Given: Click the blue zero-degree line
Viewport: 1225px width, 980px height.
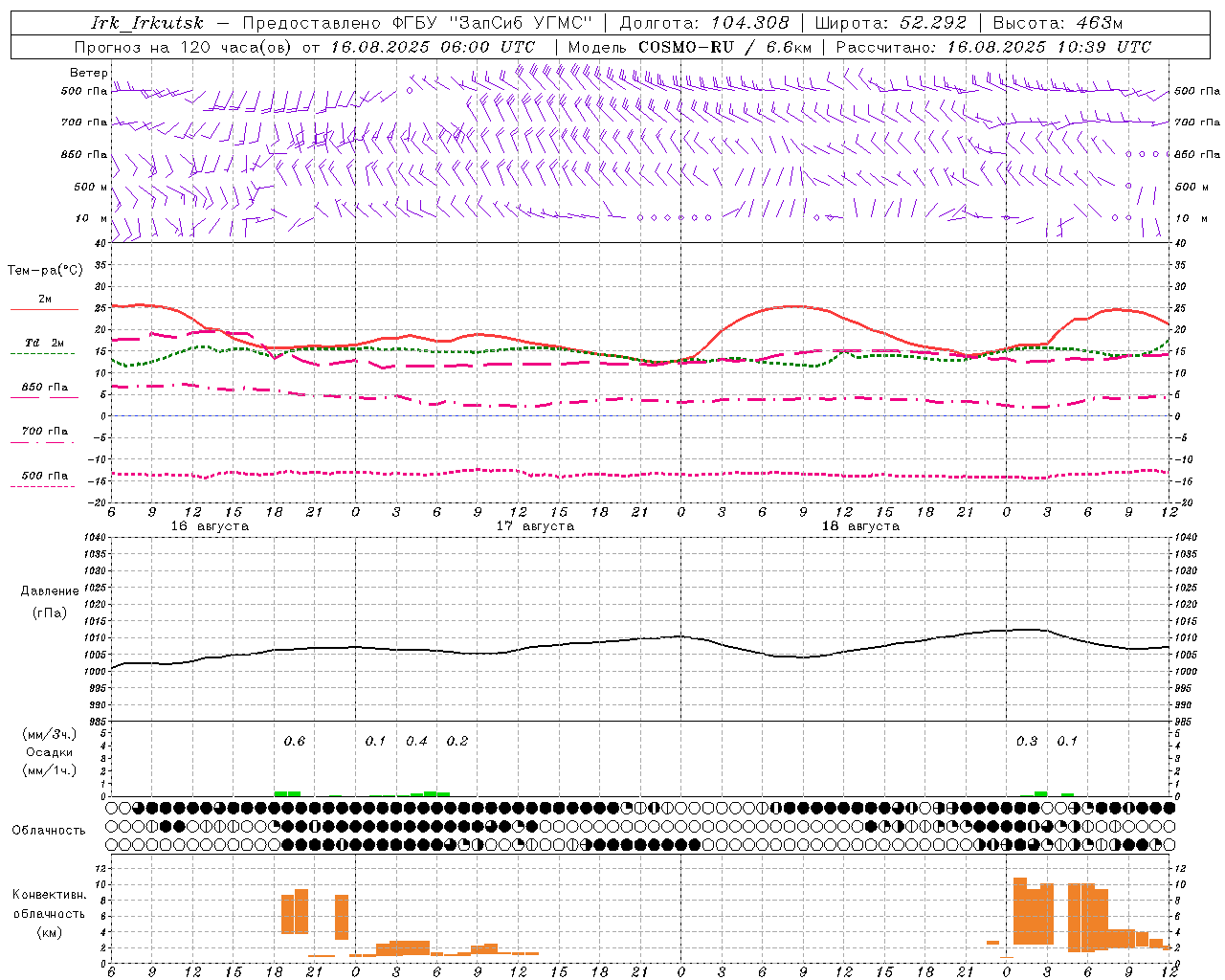Looking at the screenshot, I should tap(639, 415).
